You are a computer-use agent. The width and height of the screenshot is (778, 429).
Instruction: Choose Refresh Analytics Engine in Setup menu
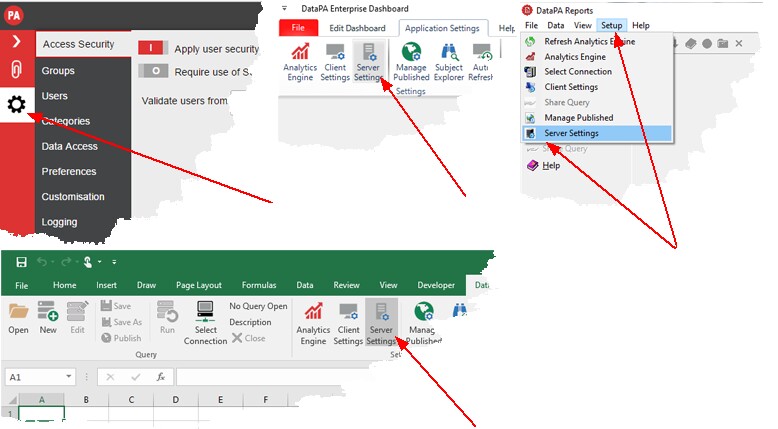pos(597,42)
